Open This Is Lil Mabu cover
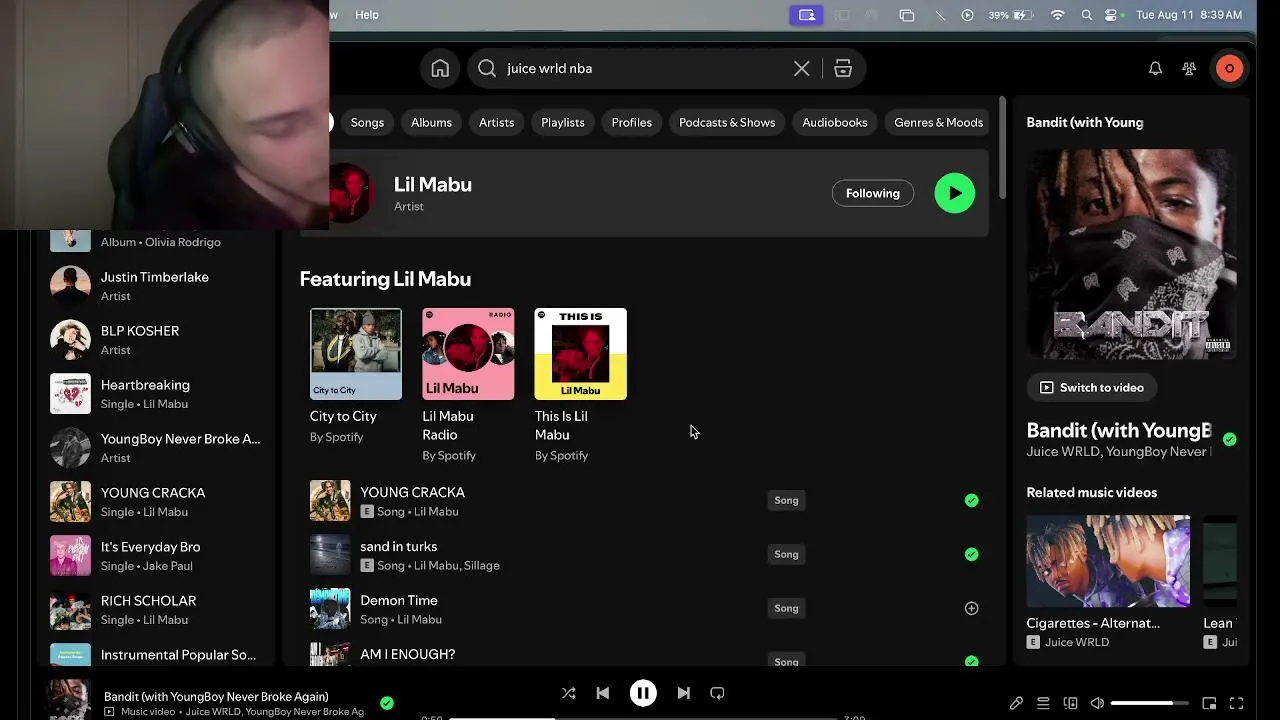This screenshot has width=1280, height=720. coord(581,354)
